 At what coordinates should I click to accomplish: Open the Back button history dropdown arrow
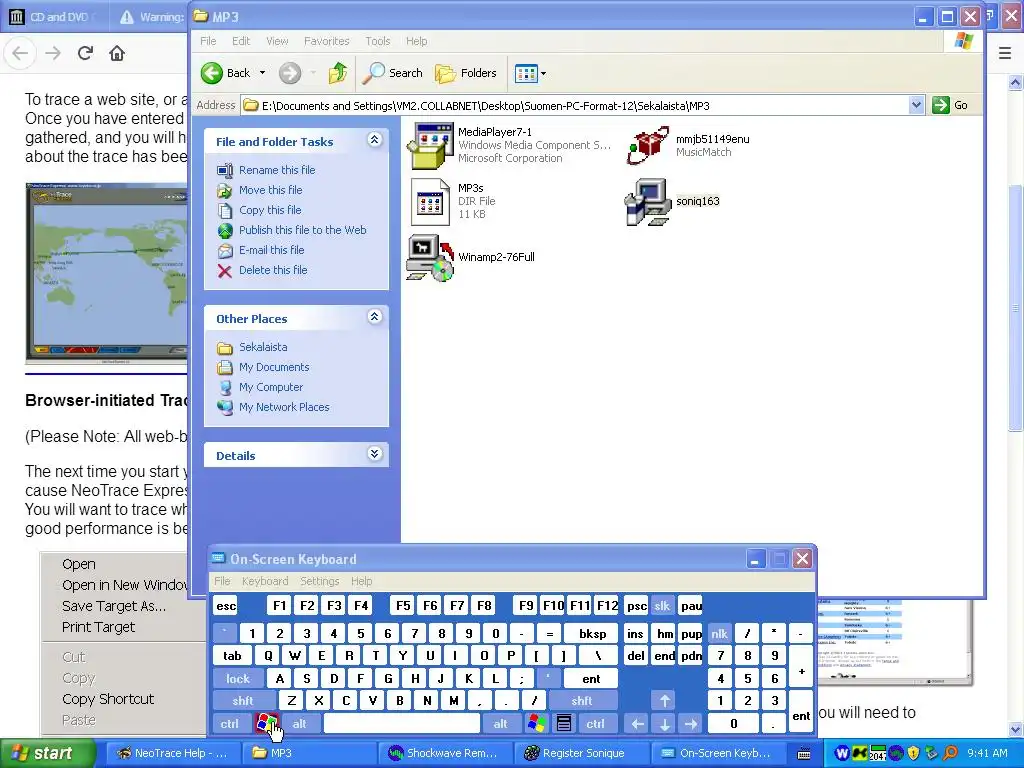[263, 73]
